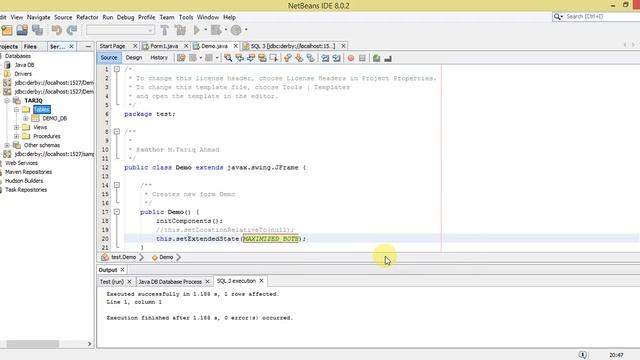Click test.Demo breadcrumb
The width and height of the screenshot is (640, 360).
[123, 257]
